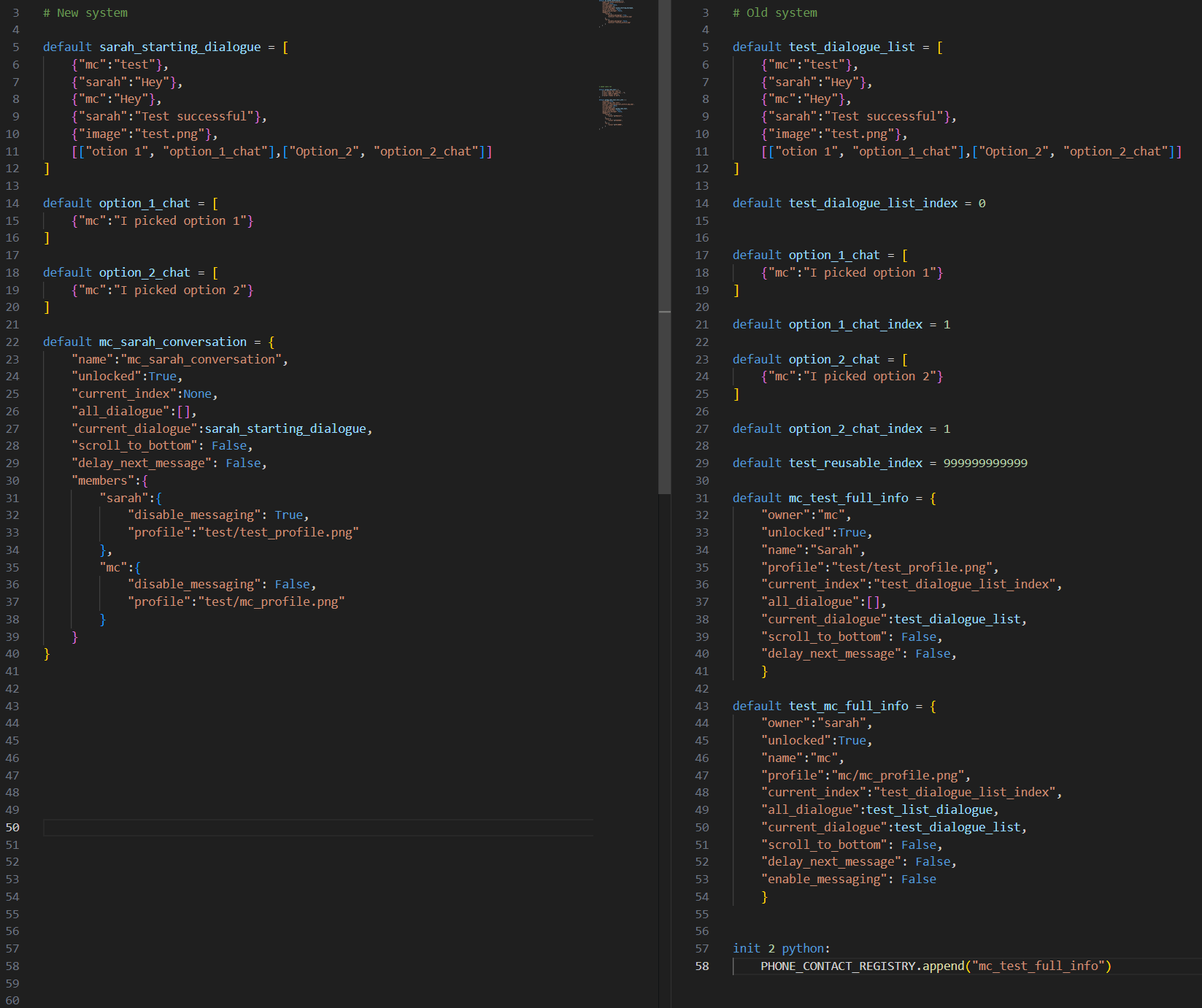1202x1008 pixels.
Task: Click 'option_1_chat_index = 1' on right
Action: [870, 324]
